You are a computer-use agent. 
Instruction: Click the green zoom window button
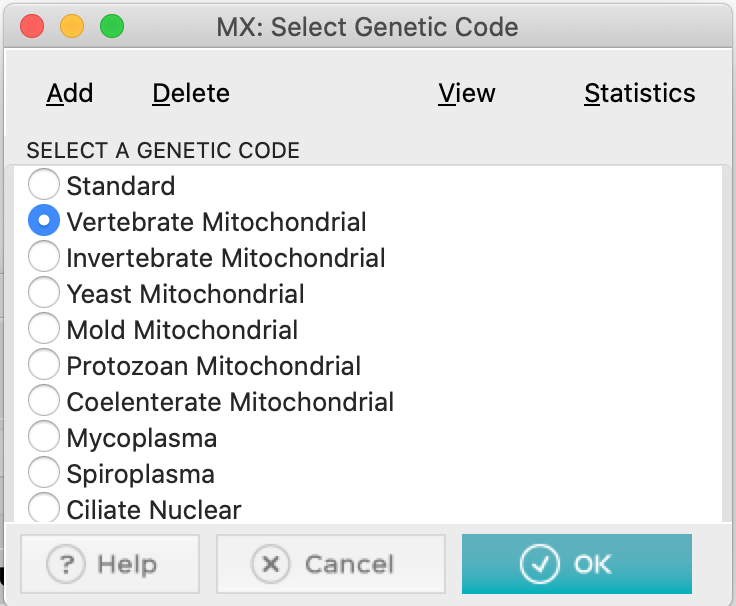[112, 26]
